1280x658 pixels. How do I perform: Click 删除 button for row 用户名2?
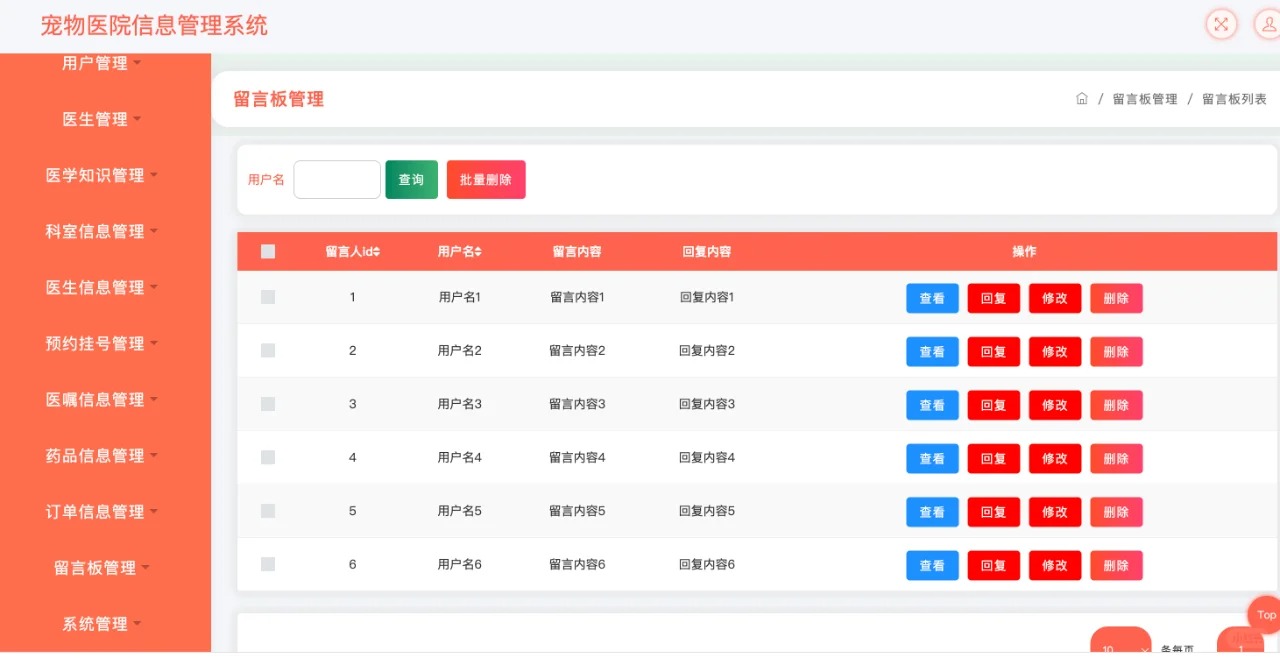click(1116, 351)
